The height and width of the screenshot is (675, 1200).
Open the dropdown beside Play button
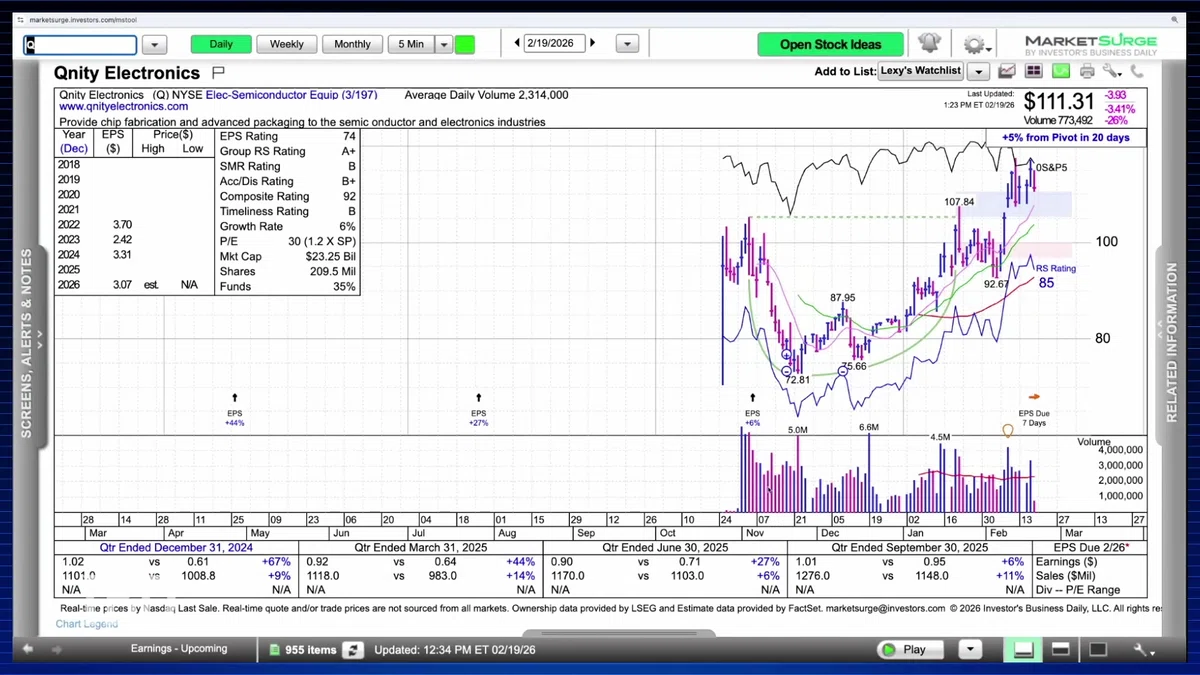click(x=969, y=650)
